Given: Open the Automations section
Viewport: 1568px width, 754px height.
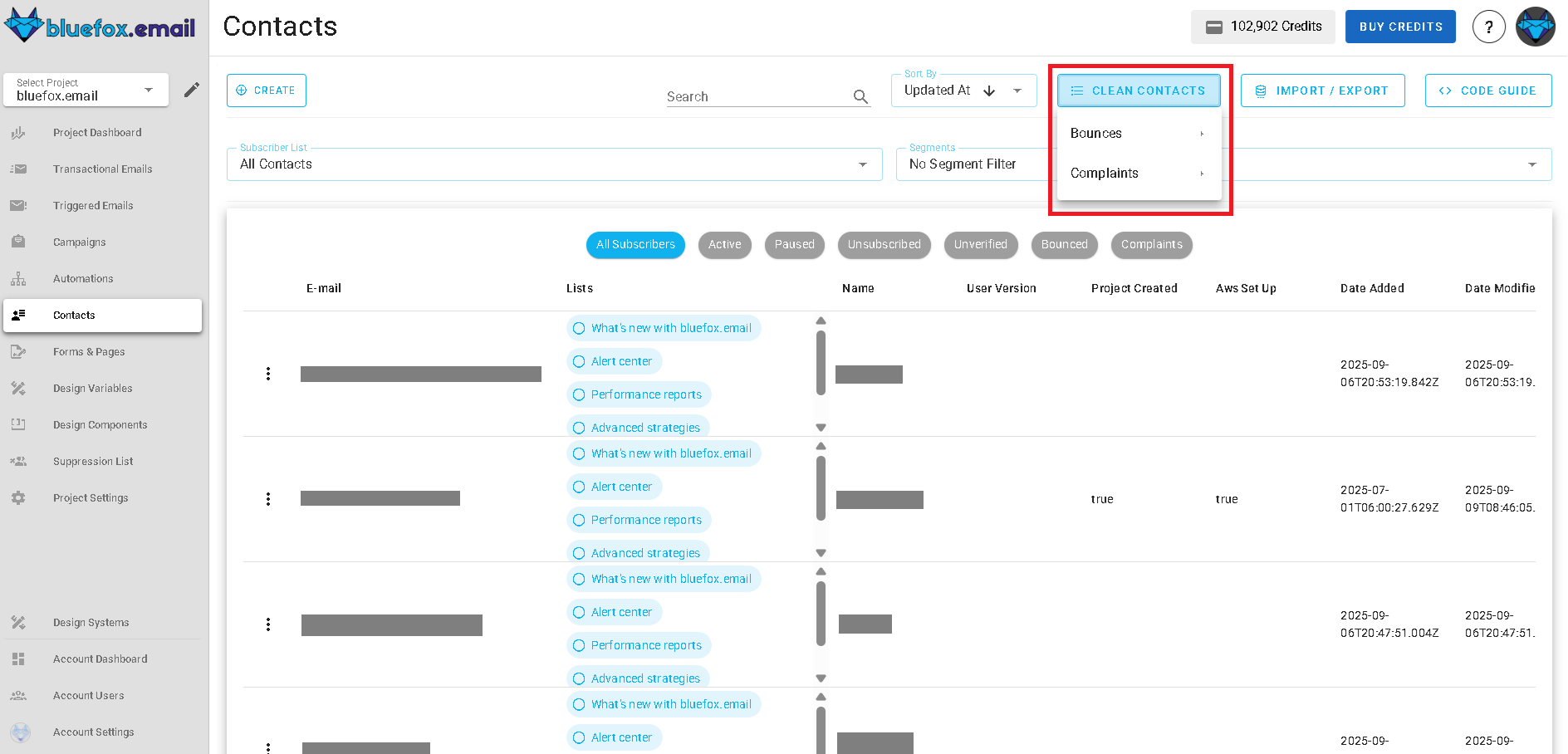Looking at the screenshot, I should coord(83,278).
